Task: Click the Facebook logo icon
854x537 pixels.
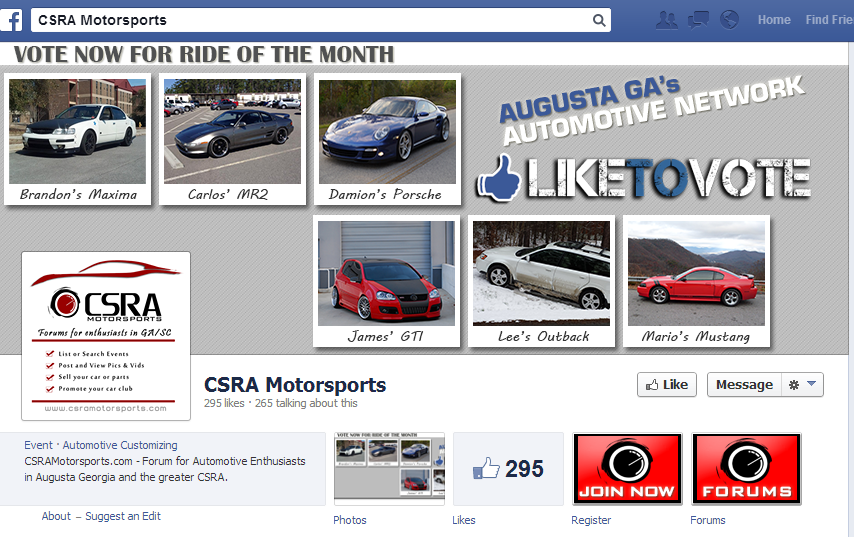Action: (x=11, y=20)
